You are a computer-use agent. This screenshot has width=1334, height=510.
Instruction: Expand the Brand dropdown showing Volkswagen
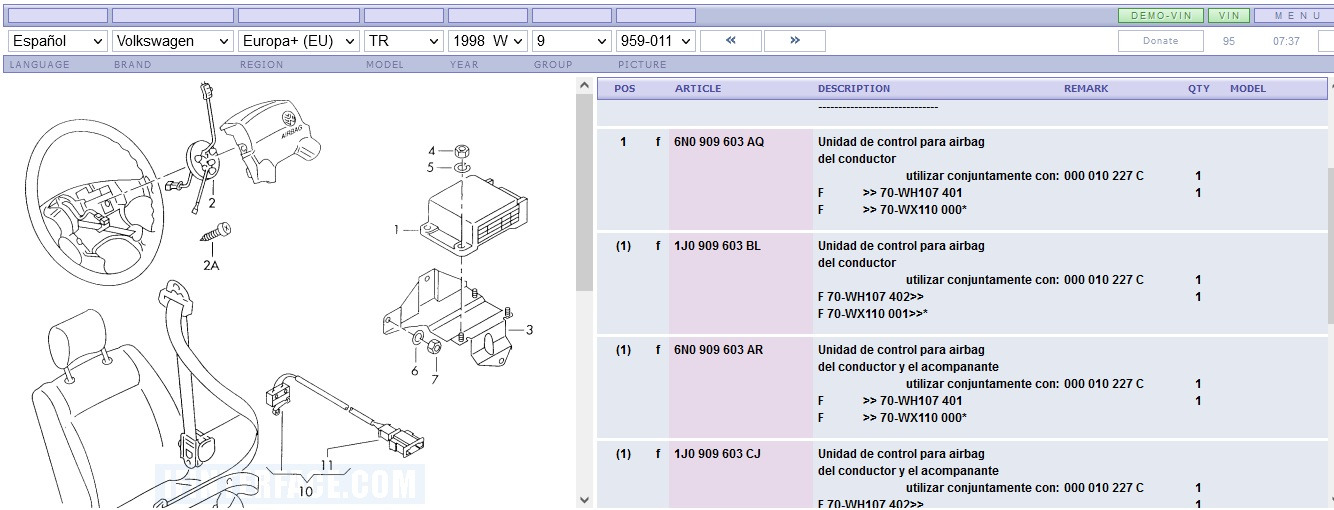click(x=172, y=41)
